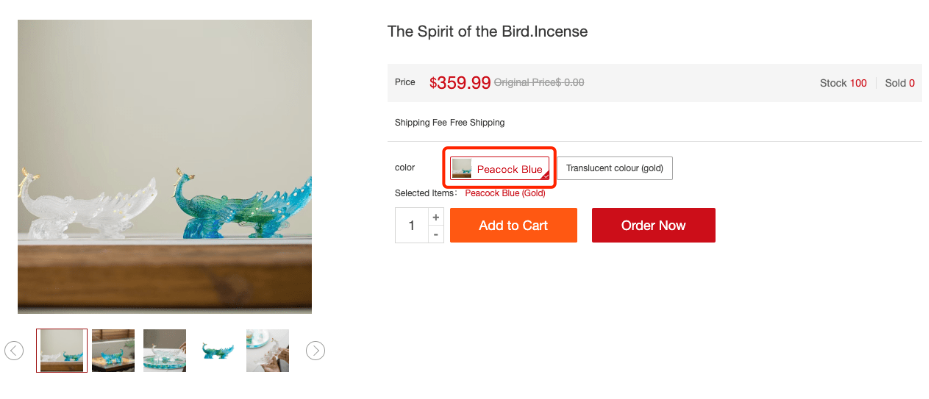Click the Selected Items Peacock Blue (Gold) text
Viewport: 929px width, 399px height.
[x=505, y=193]
